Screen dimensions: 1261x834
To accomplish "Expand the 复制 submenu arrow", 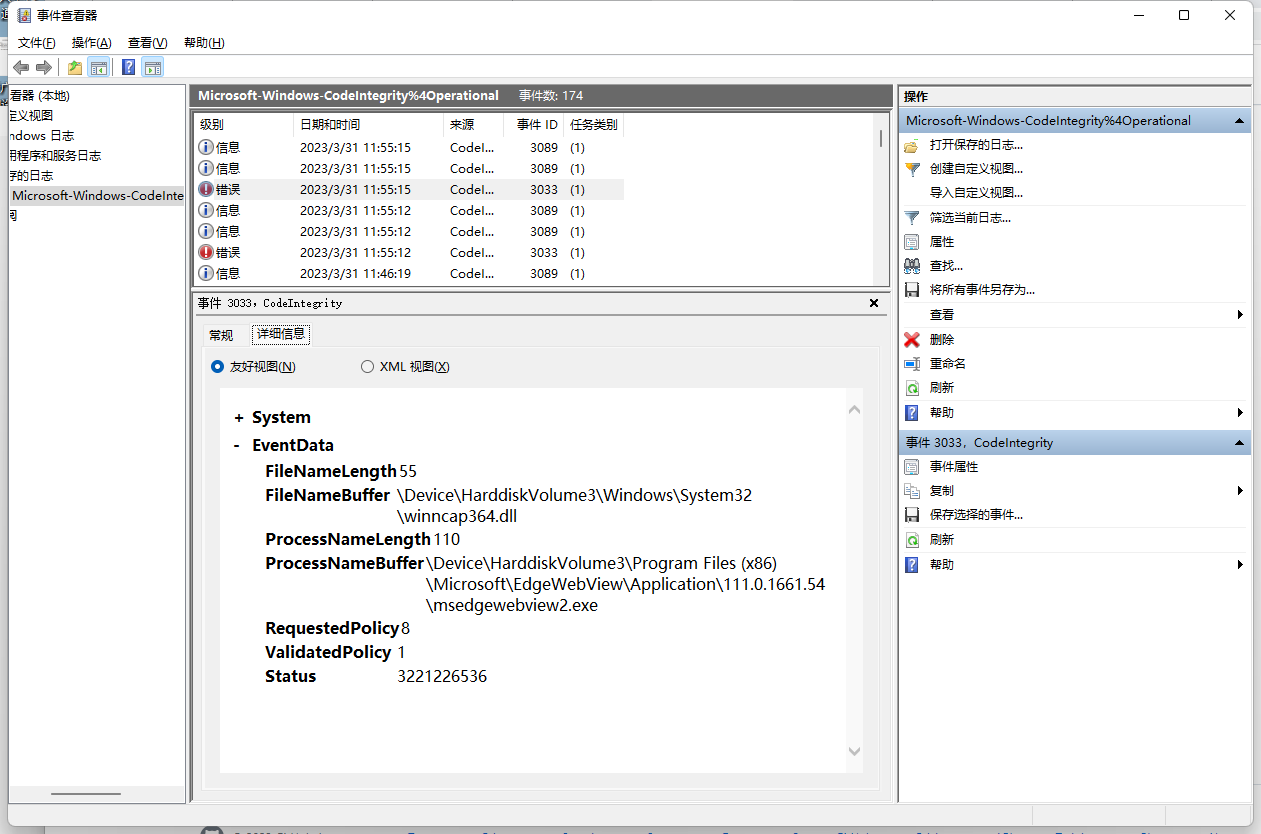I will (1240, 490).
